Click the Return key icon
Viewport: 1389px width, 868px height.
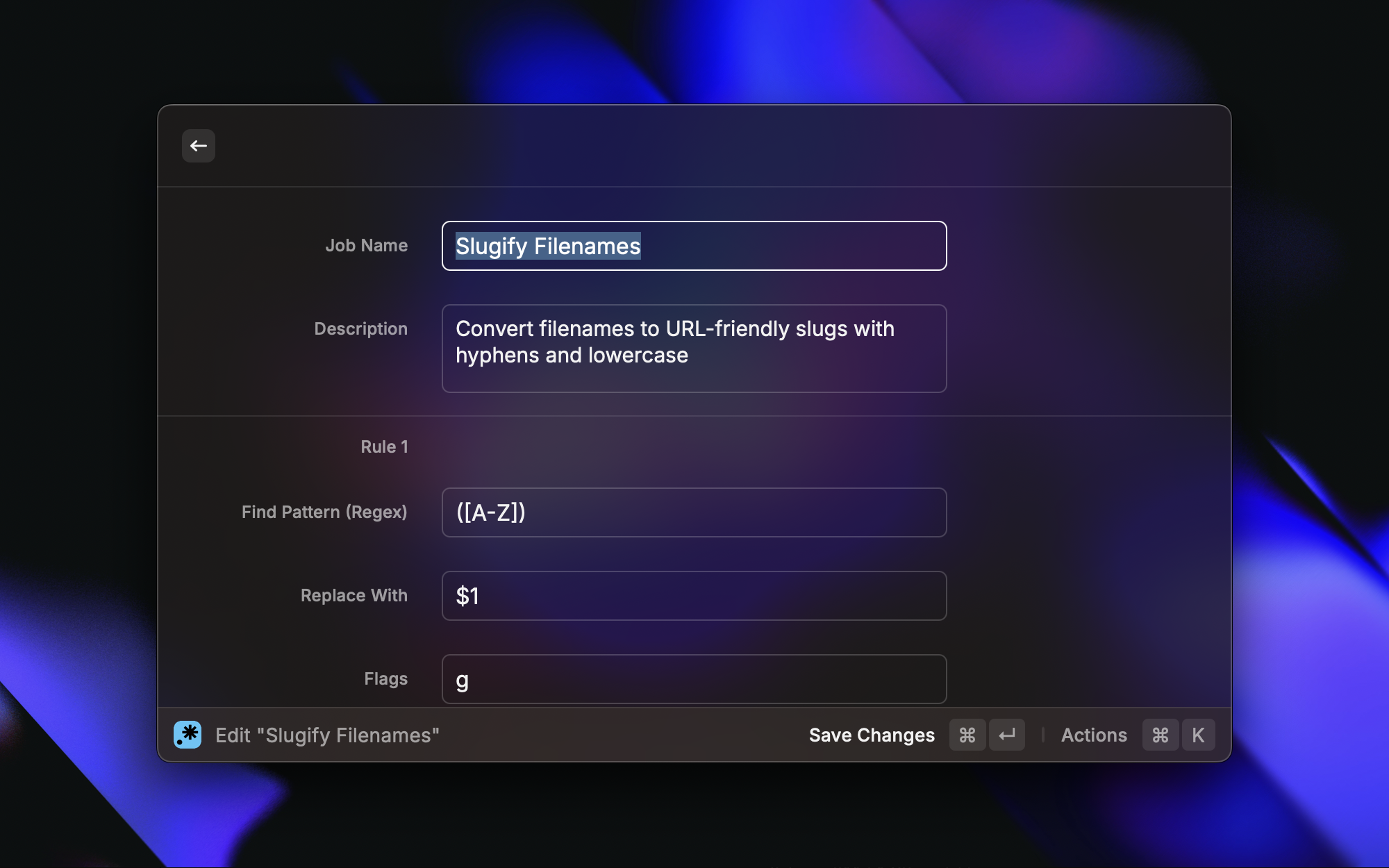click(x=1007, y=735)
